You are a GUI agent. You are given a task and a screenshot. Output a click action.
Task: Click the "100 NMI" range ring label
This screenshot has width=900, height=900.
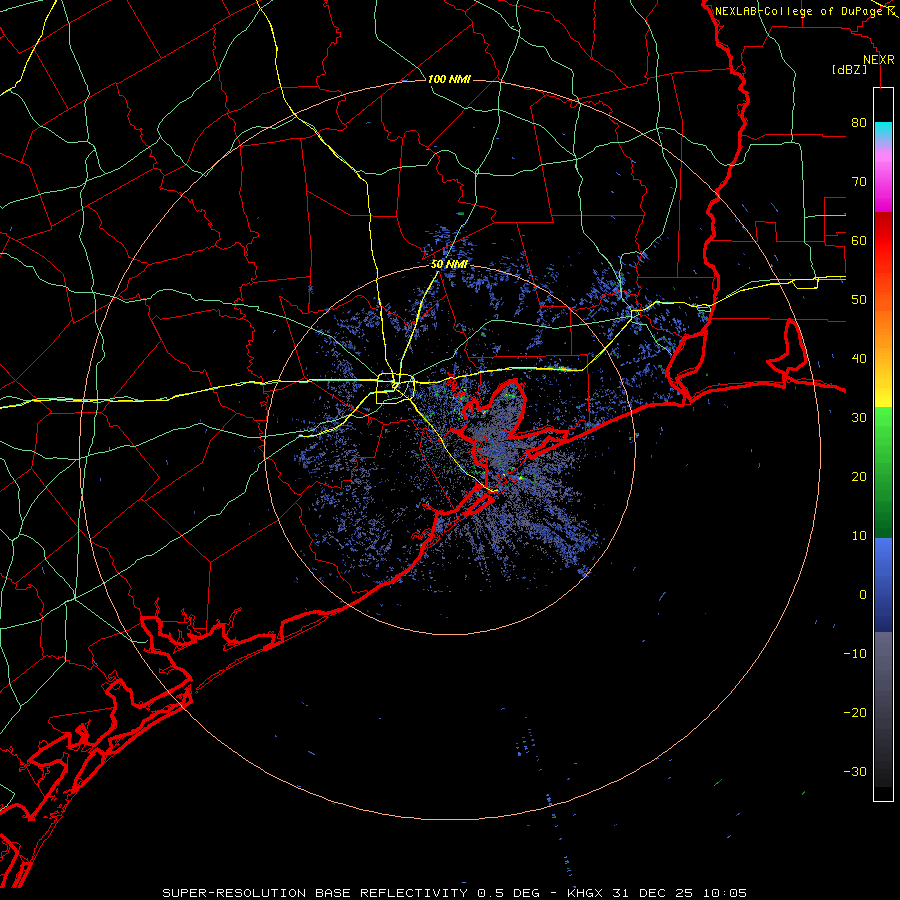[x=449, y=79]
